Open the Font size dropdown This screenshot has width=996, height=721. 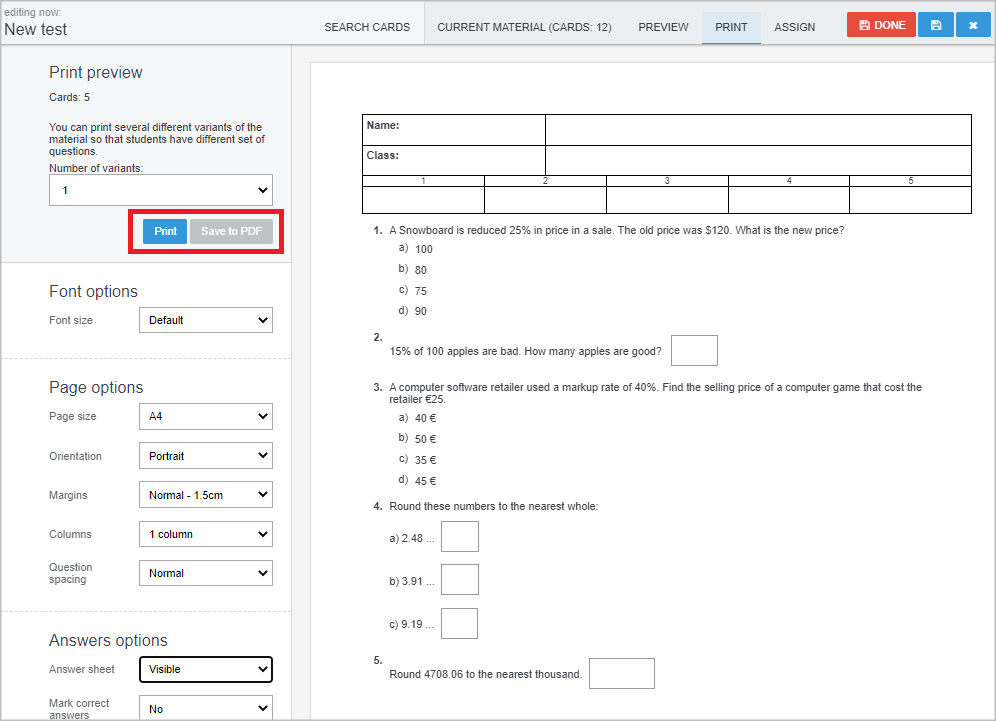206,320
